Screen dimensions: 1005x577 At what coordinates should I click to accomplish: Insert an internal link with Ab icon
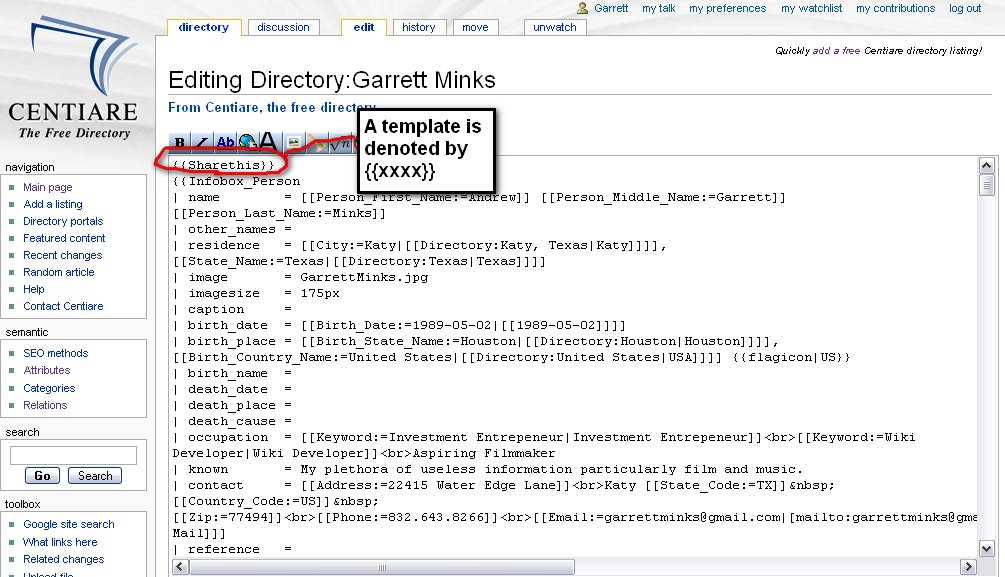(x=225, y=143)
